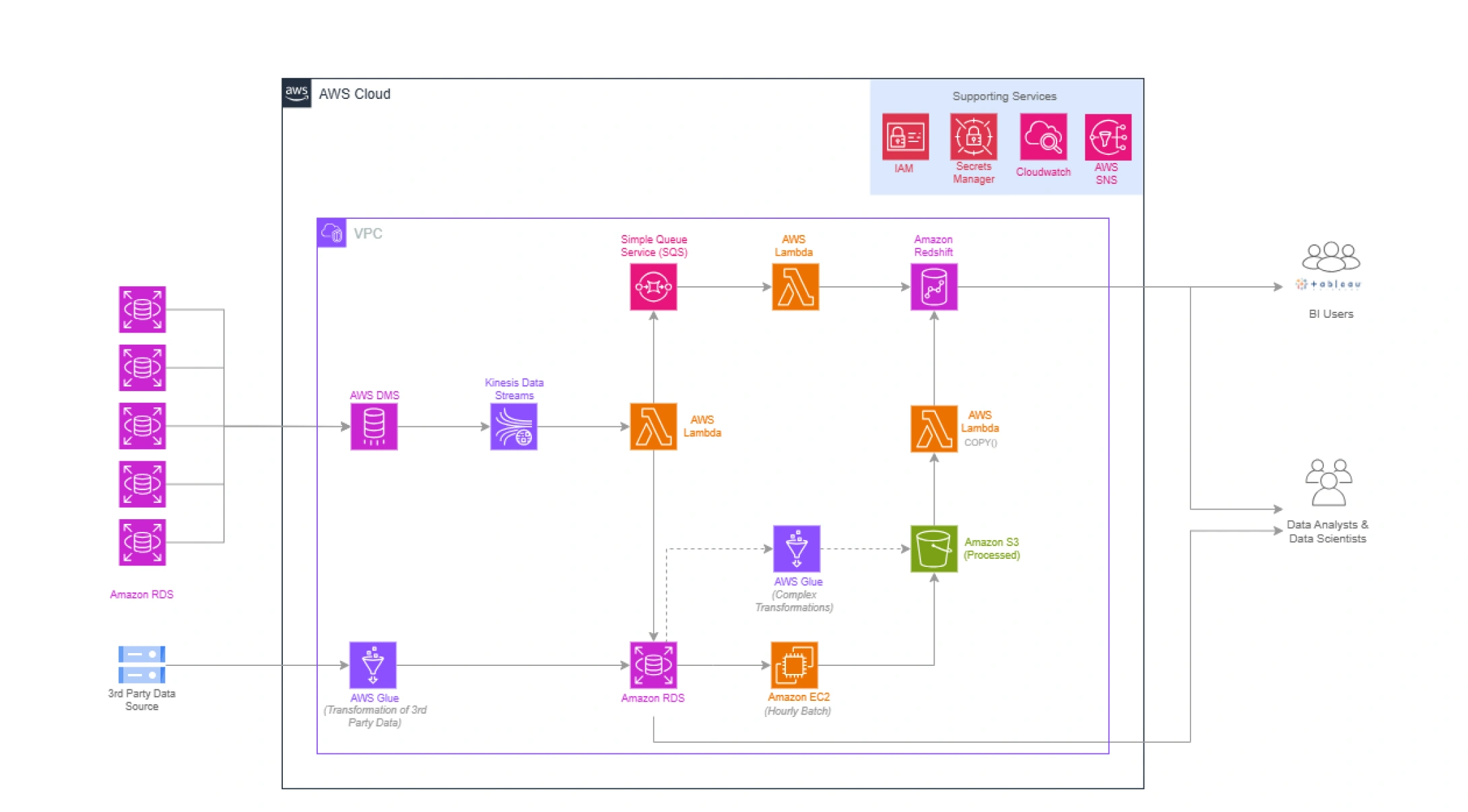Select the BI Users group icon
Screen dimensions: 1468x812
(x=1330, y=257)
